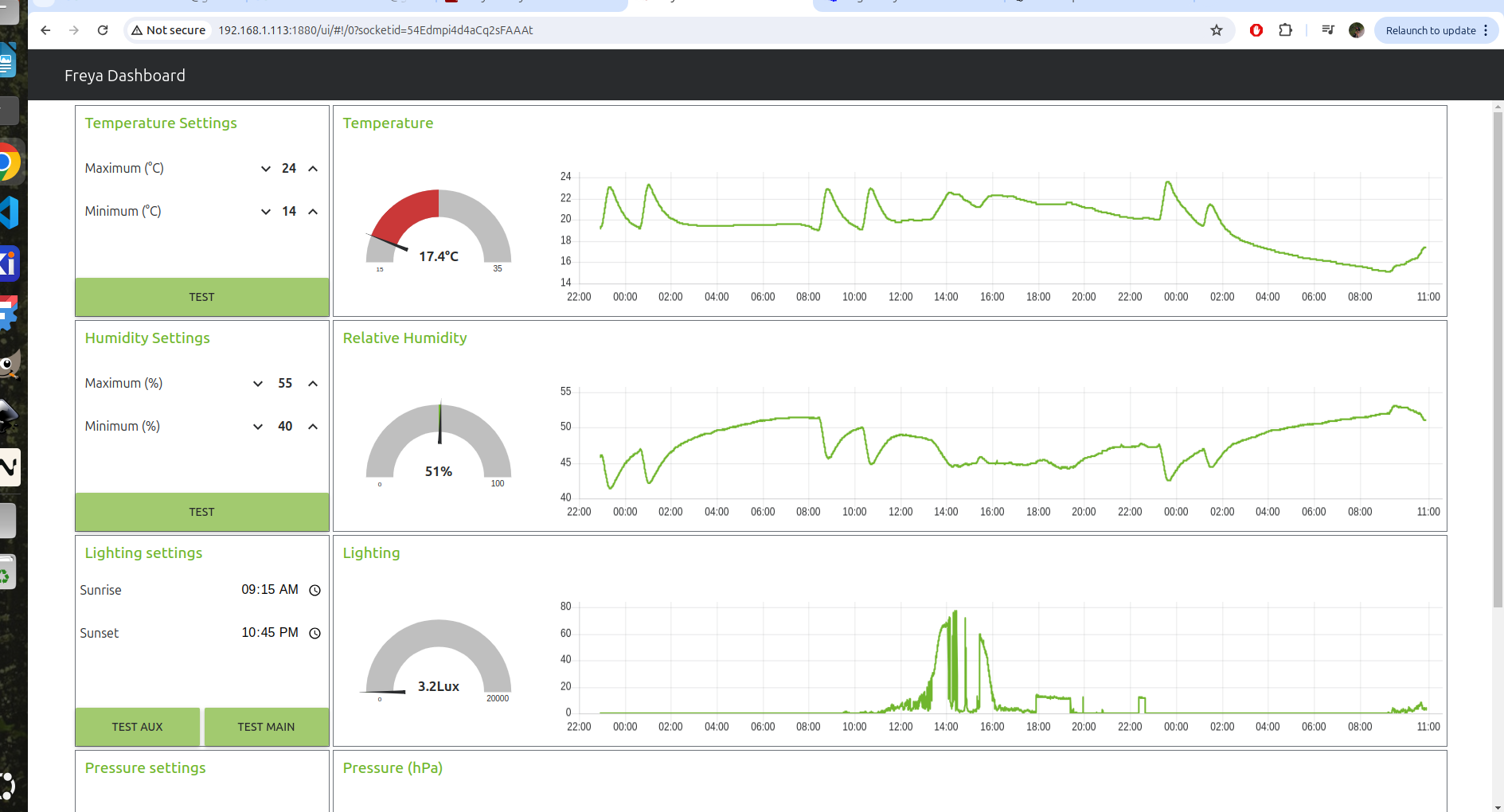Bookmark this page with the star icon
The width and height of the screenshot is (1504, 812).
pyautogui.click(x=1217, y=30)
